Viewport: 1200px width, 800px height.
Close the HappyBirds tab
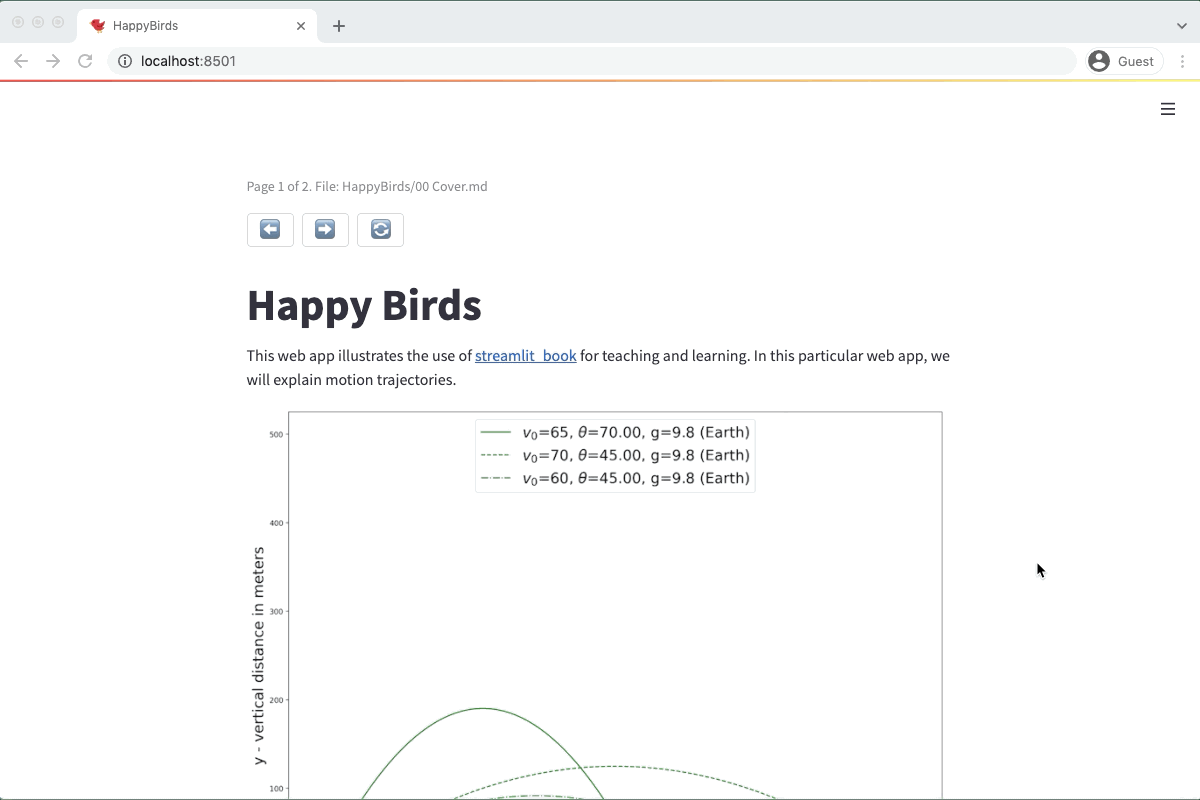coord(301,26)
